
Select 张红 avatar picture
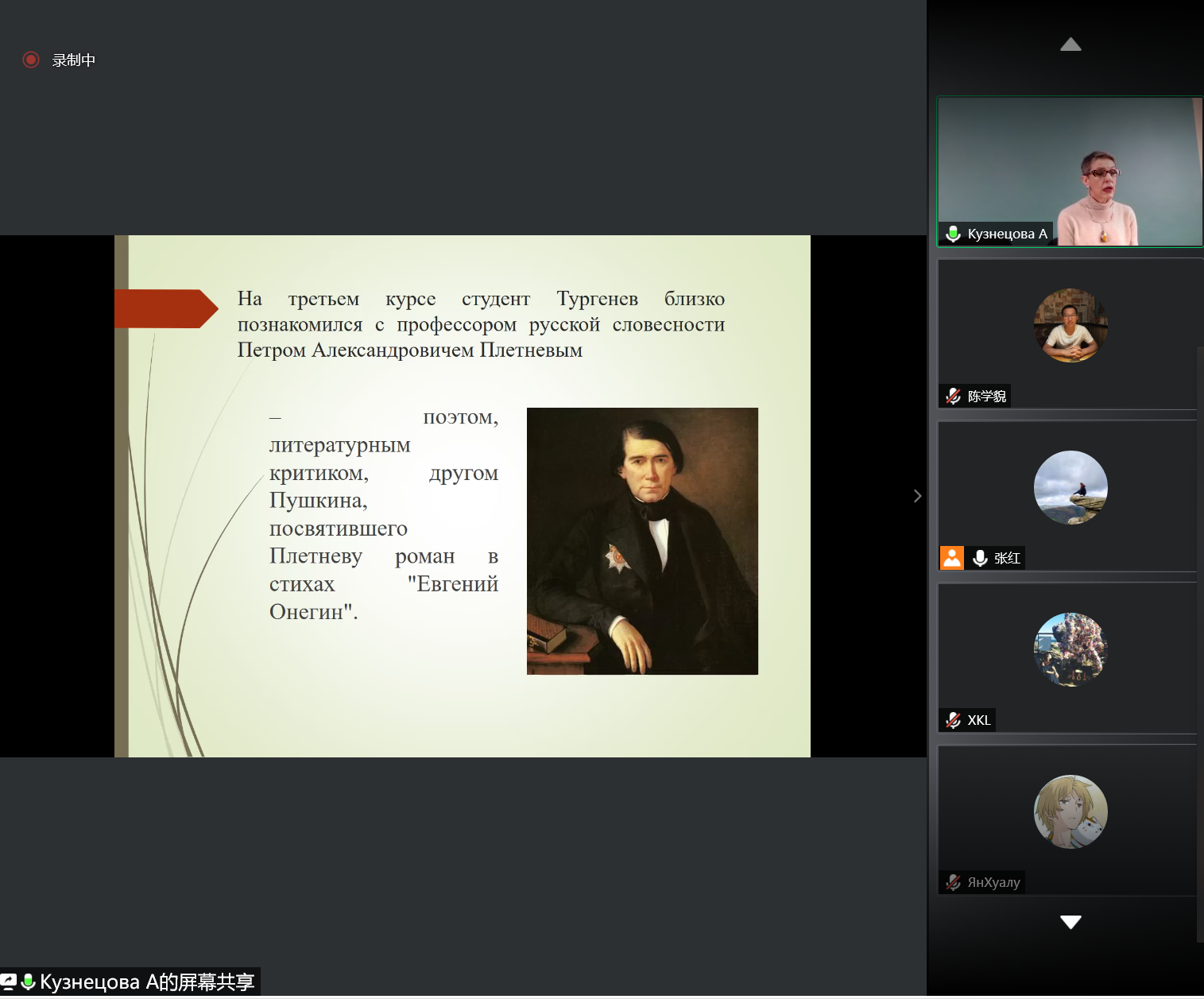point(1070,487)
